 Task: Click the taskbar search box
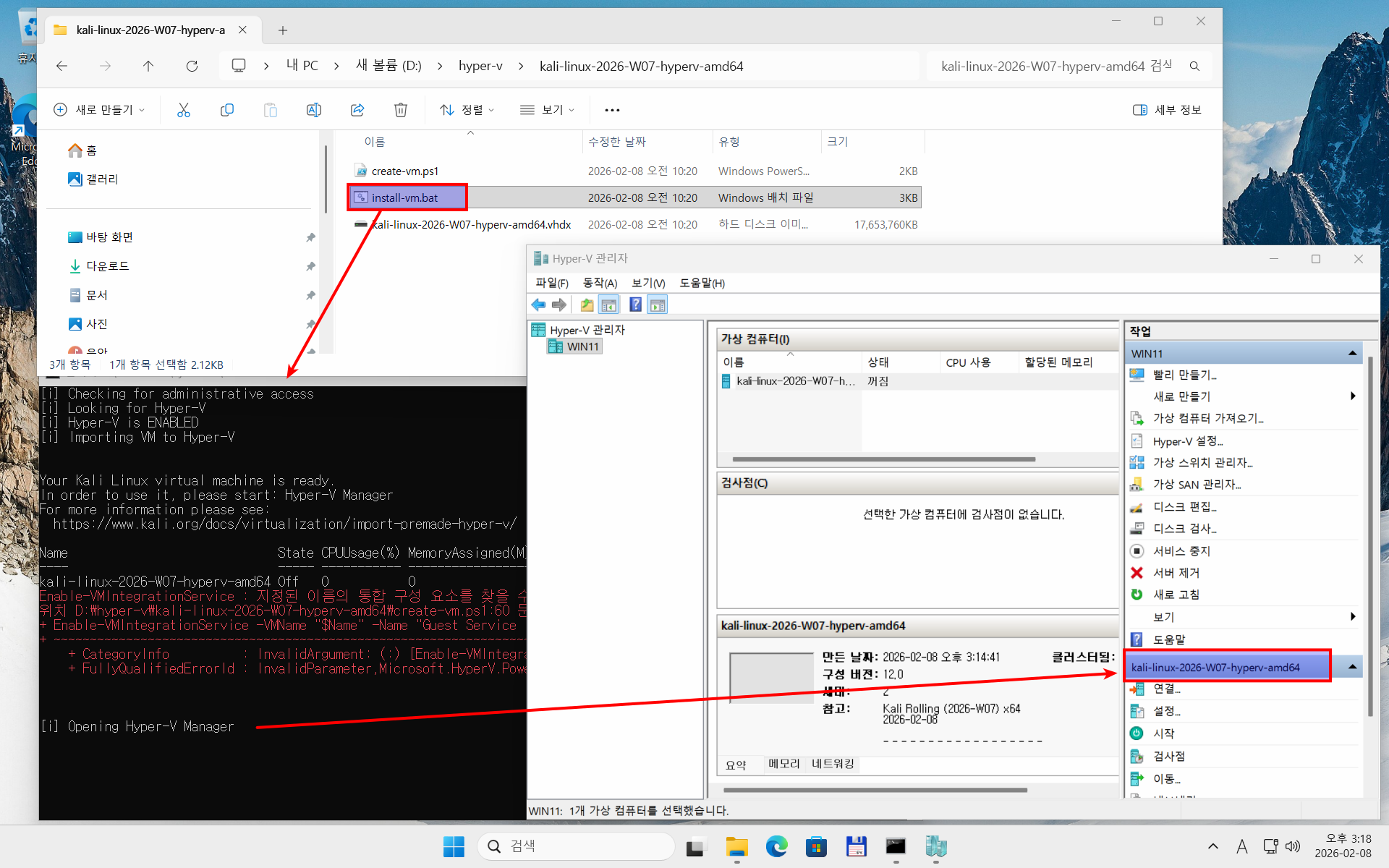tap(576, 846)
